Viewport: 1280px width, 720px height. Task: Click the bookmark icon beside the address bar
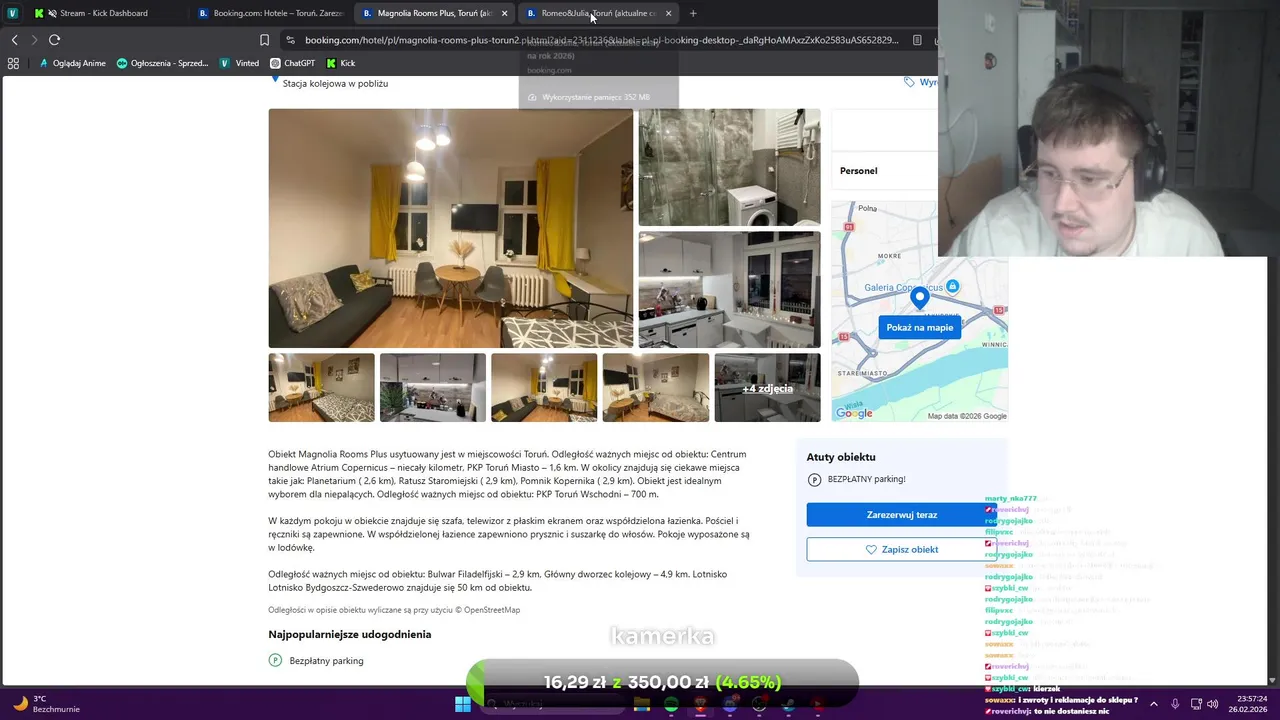(x=264, y=40)
